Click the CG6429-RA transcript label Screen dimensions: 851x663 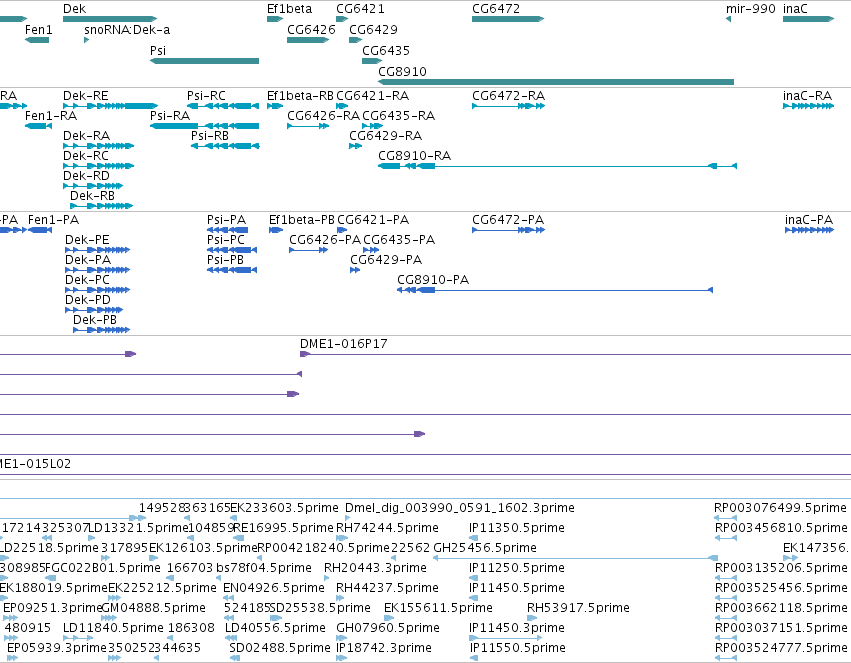point(385,136)
